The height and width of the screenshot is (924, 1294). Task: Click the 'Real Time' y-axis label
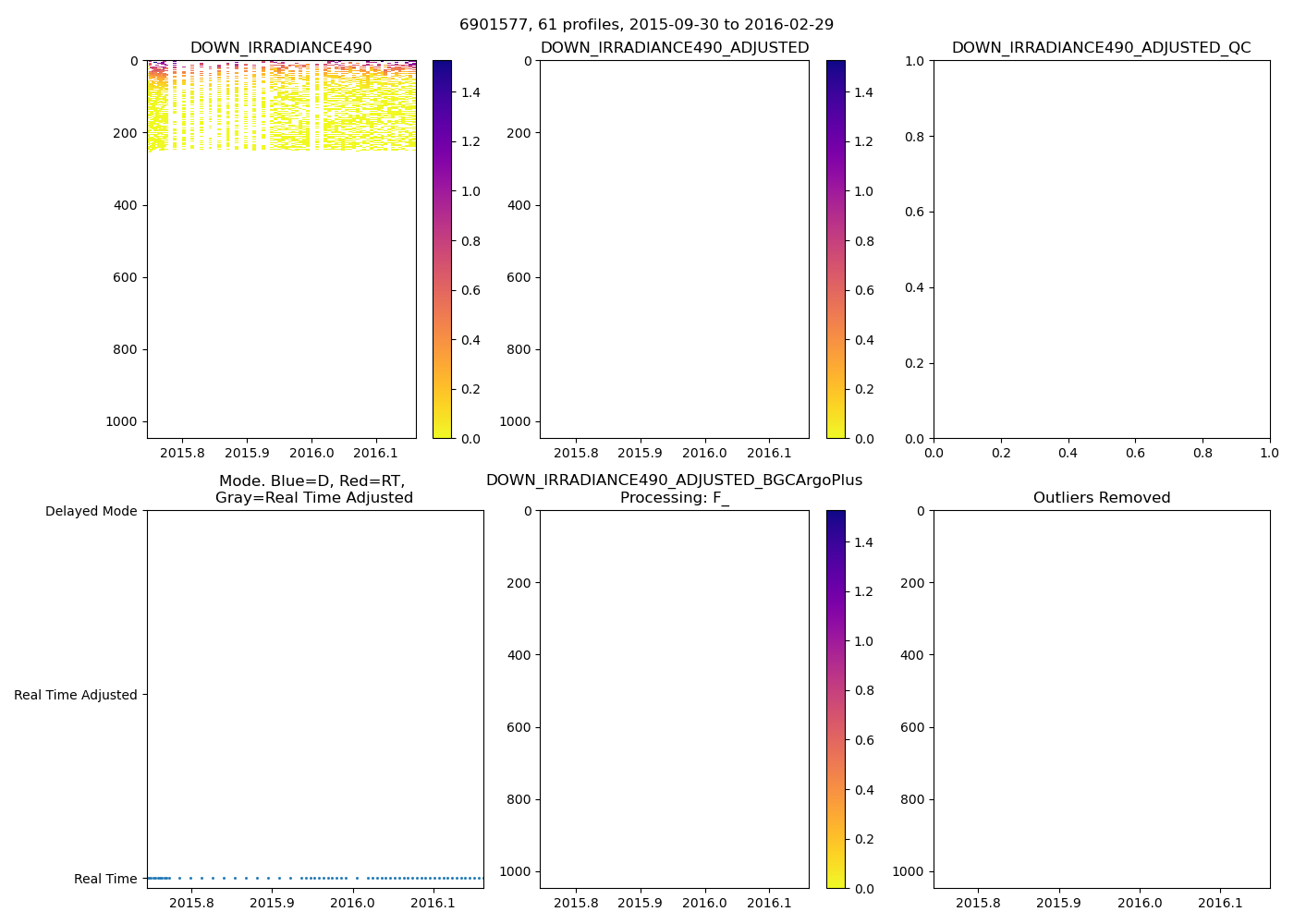pyautogui.click(x=105, y=879)
